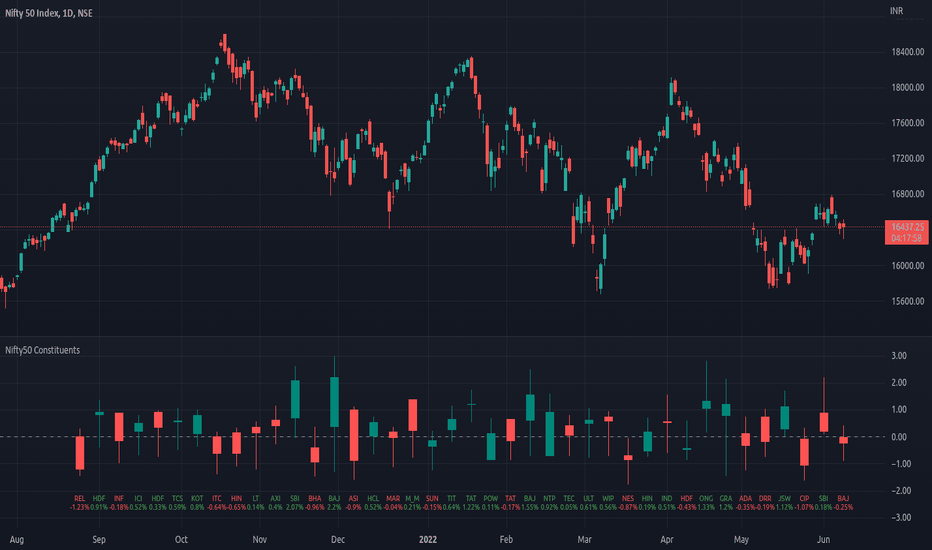Screen dimensions: 932x550
Task: Click the Apr label on time axis
Action: point(667,539)
